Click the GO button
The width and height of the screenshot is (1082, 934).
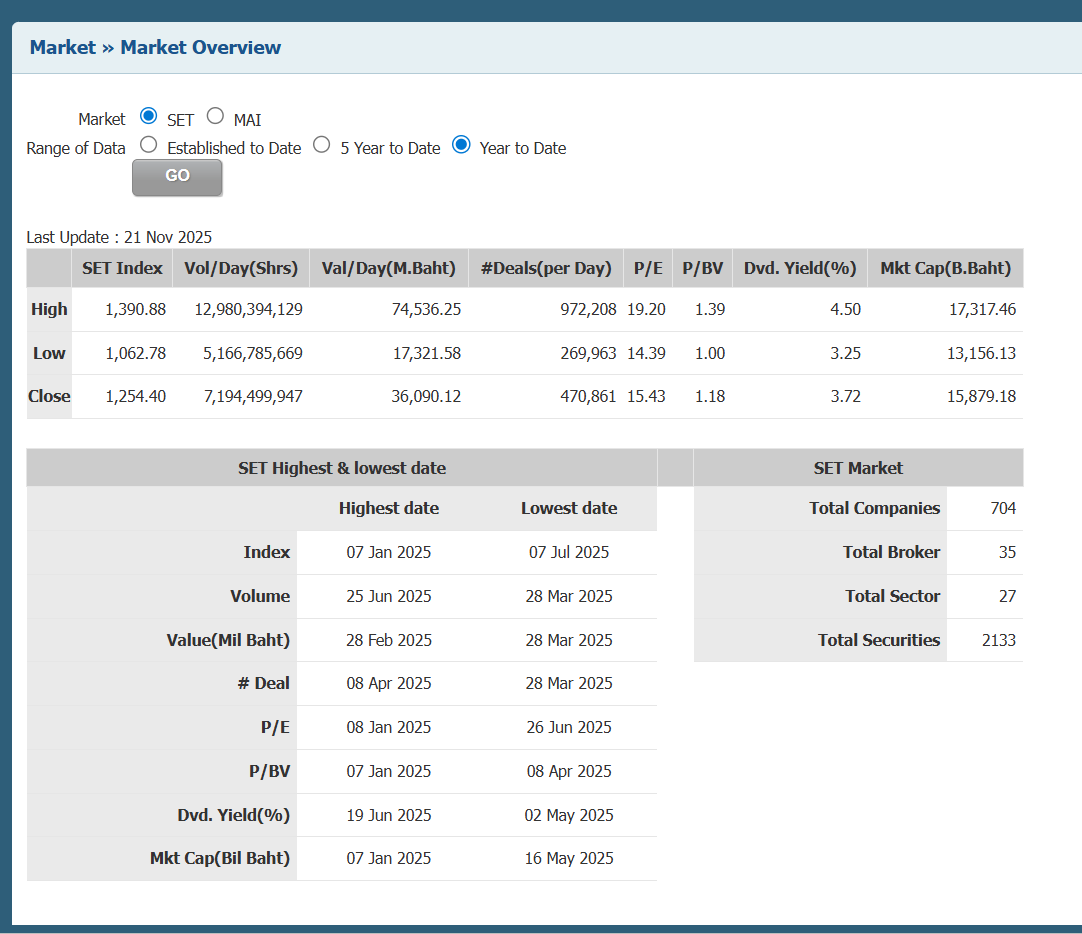point(177,177)
